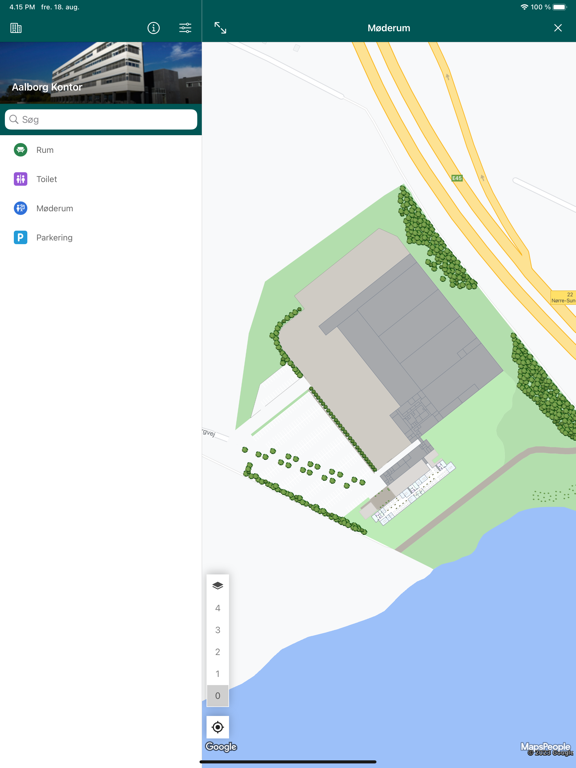Open the info button in header
The height and width of the screenshot is (768, 576).
[153, 28]
